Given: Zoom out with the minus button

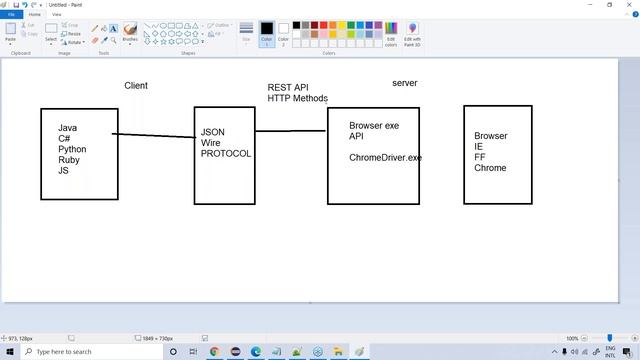Looking at the screenshot, I should (x=584, y=338).
